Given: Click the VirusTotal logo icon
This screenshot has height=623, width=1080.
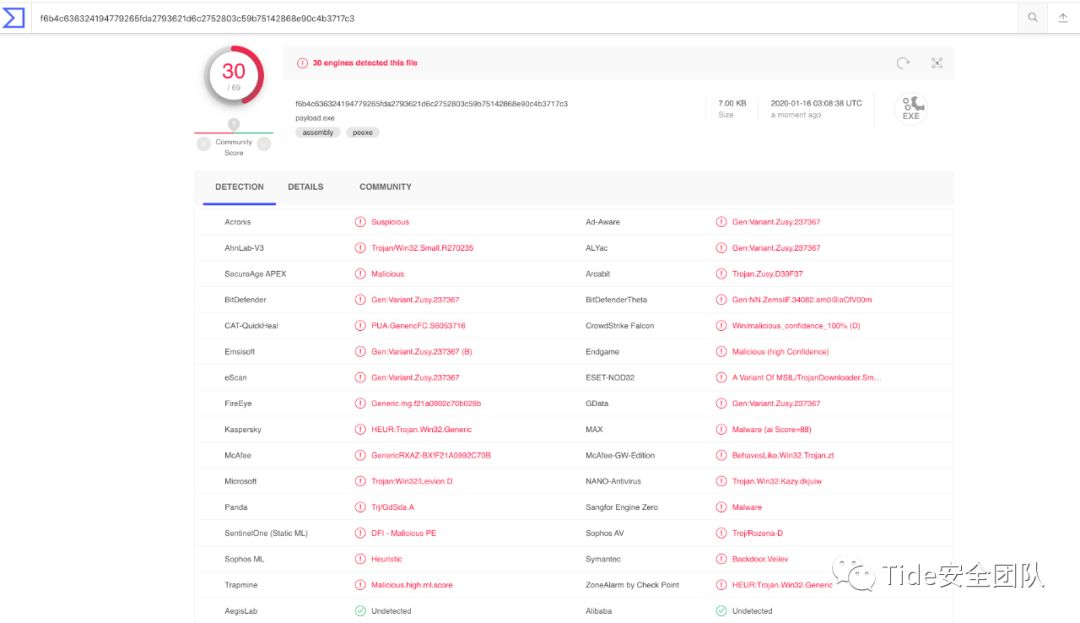Looking at the screenshot, I should pyautogui.click(x=13, y=18).
